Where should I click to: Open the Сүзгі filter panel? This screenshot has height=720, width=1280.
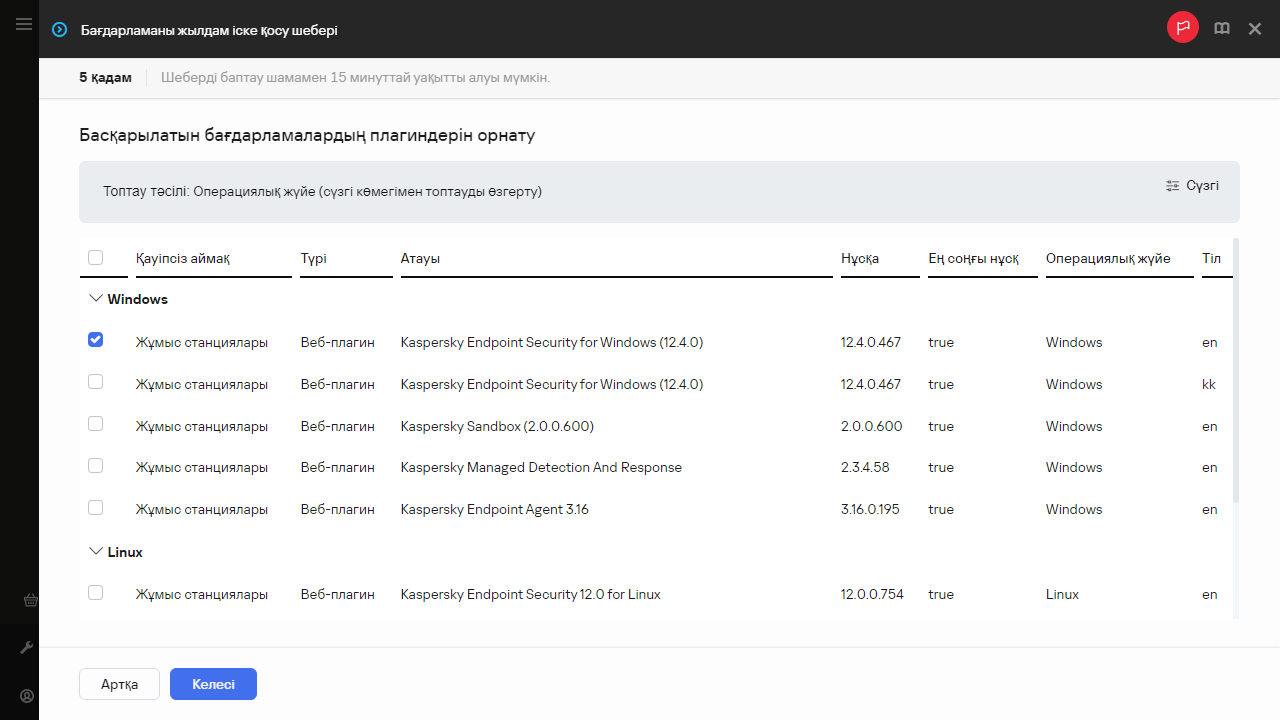pos(1193,185)
